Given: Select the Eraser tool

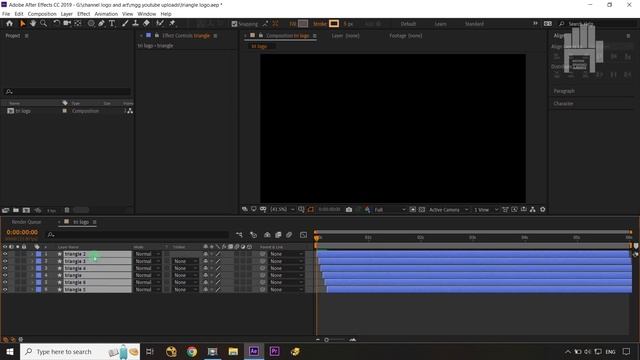Looking at the screenshot, I should (146, 24).
